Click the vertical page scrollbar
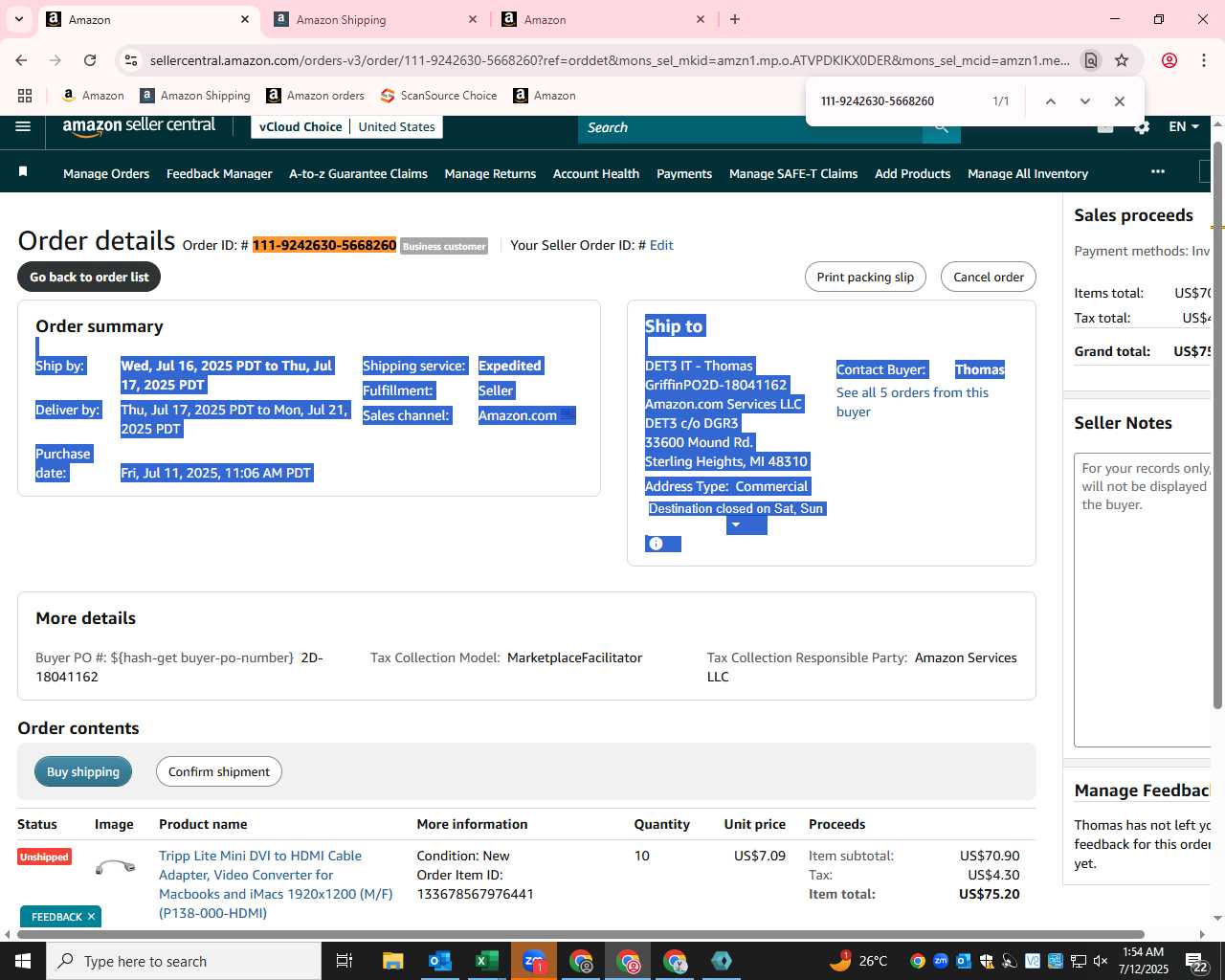Screen dimensions: 1225x980 1217,424
